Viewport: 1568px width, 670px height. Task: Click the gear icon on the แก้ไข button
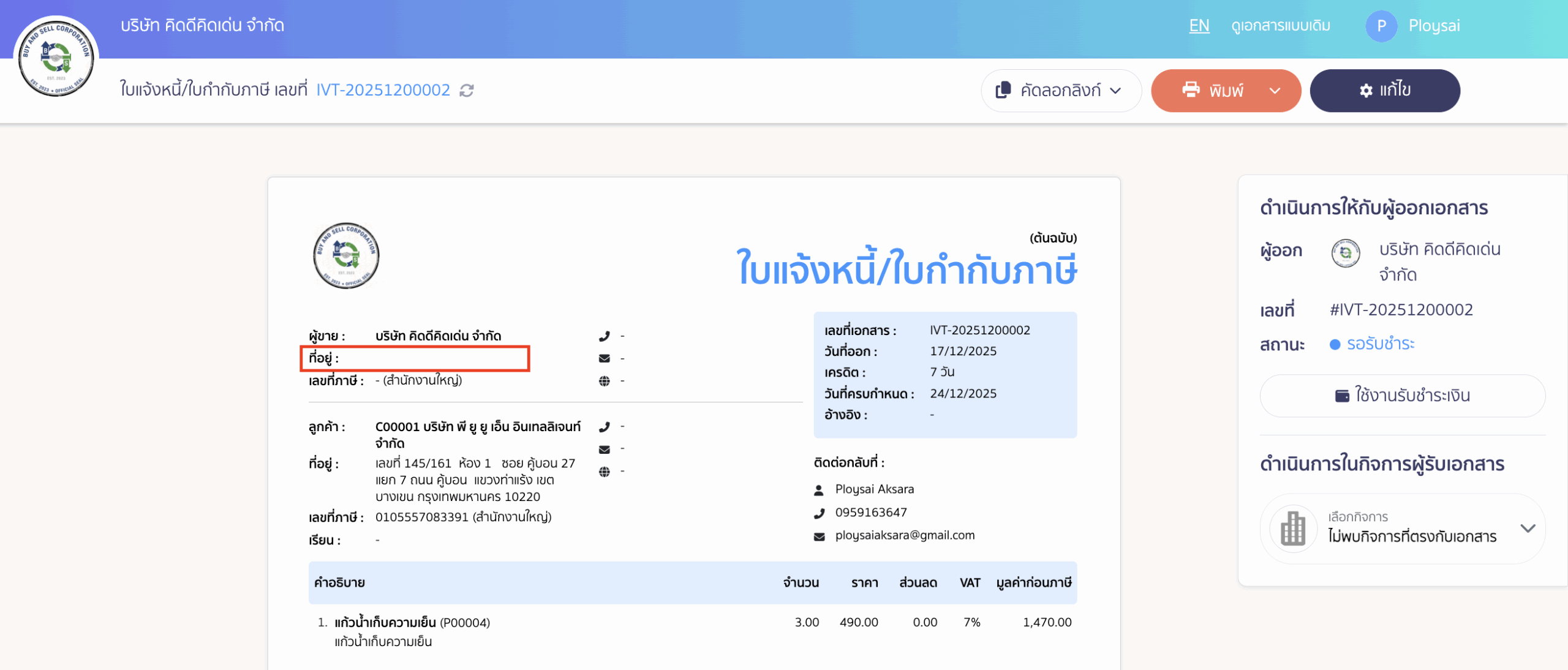[1366, 90]
